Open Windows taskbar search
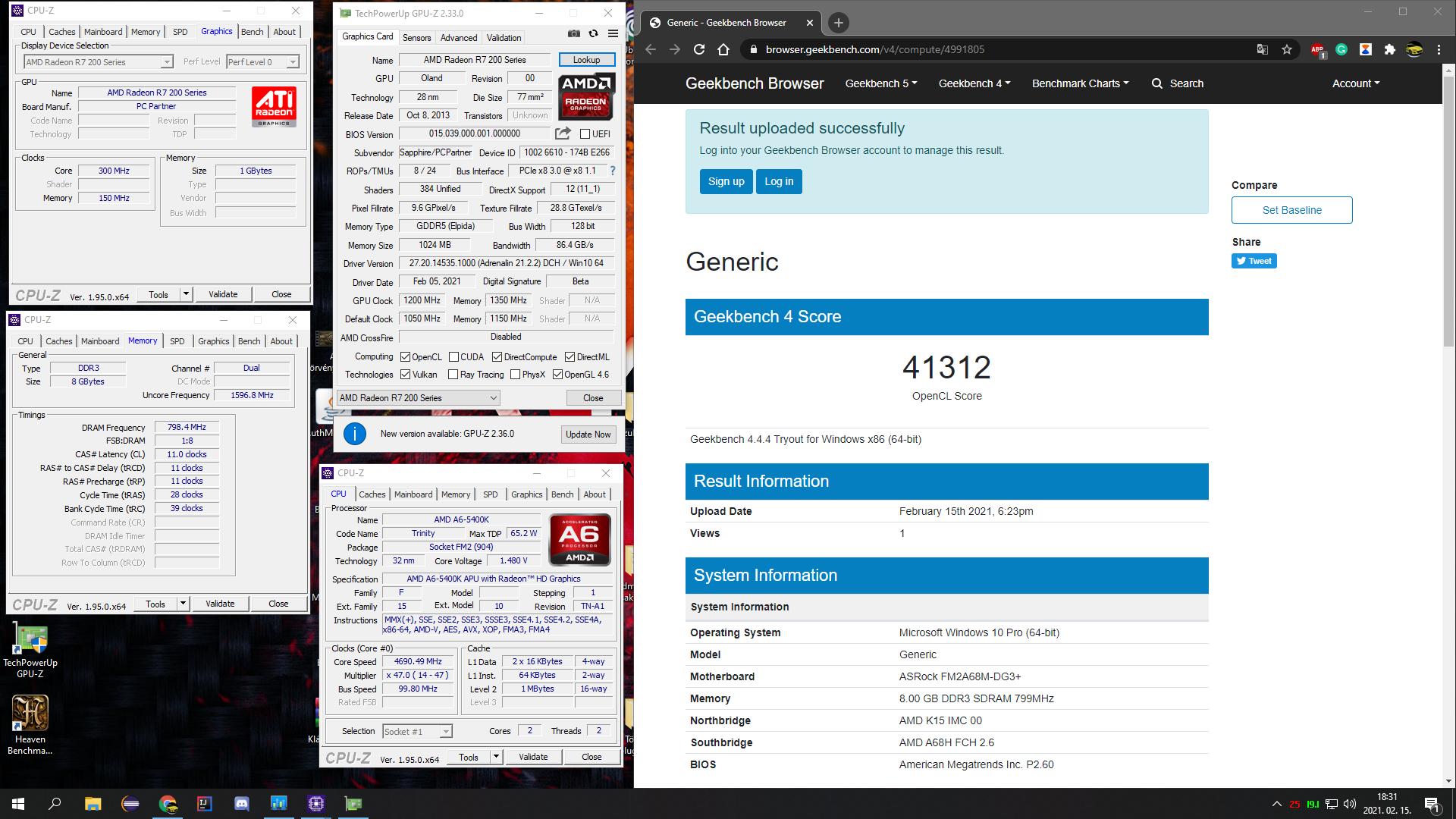Screen dimensions: 1456x819 [x=55, y=804]
